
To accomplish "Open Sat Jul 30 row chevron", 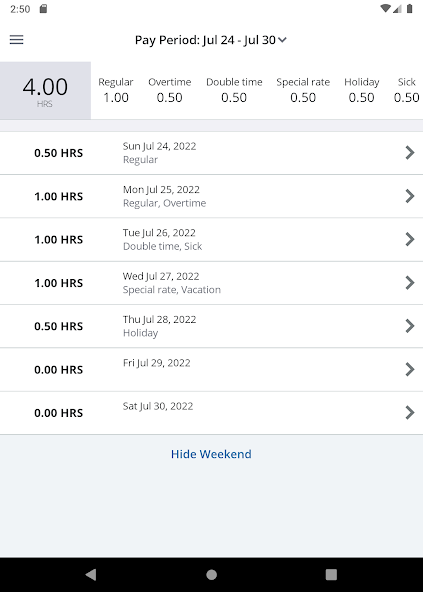I will [x=410, y=413].
